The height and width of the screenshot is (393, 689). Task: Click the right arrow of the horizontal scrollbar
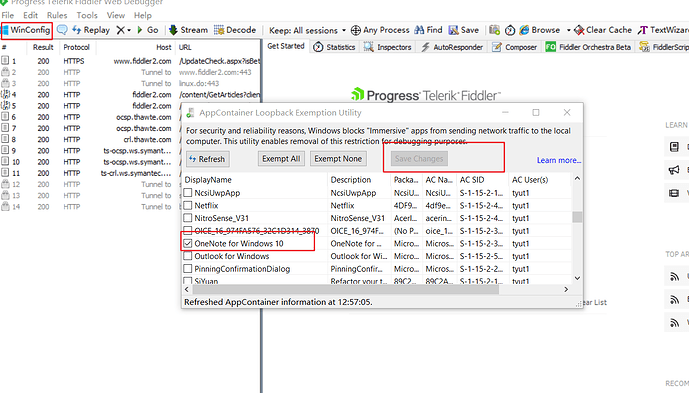[x=566, y=289]
